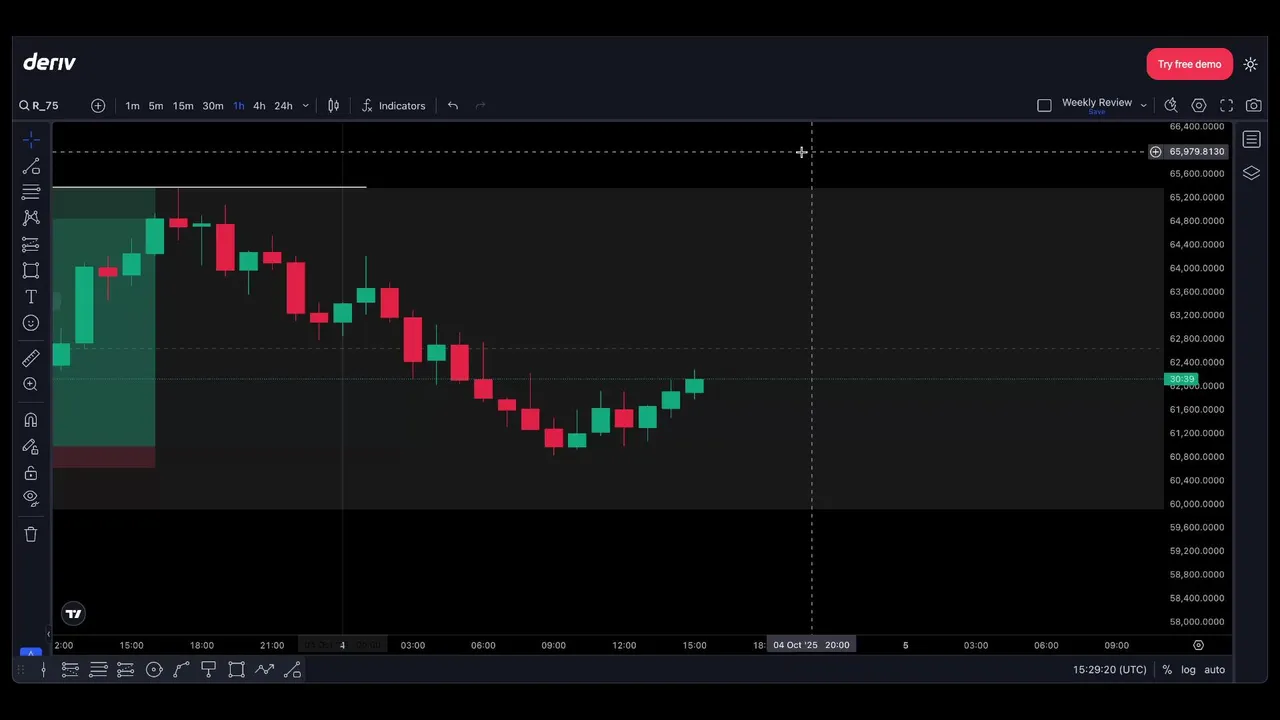Toggle light/dark theme sun icon
The height and width of the screenshot is (720, 1280).
(x=1250, y=64)
